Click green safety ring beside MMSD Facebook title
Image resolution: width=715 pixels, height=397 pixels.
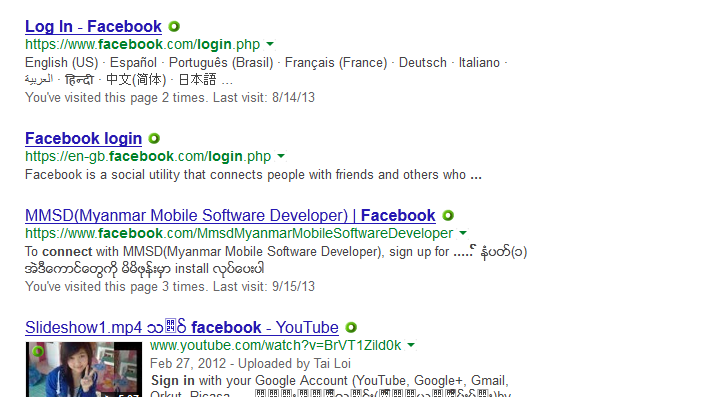(x=448, y=215)
